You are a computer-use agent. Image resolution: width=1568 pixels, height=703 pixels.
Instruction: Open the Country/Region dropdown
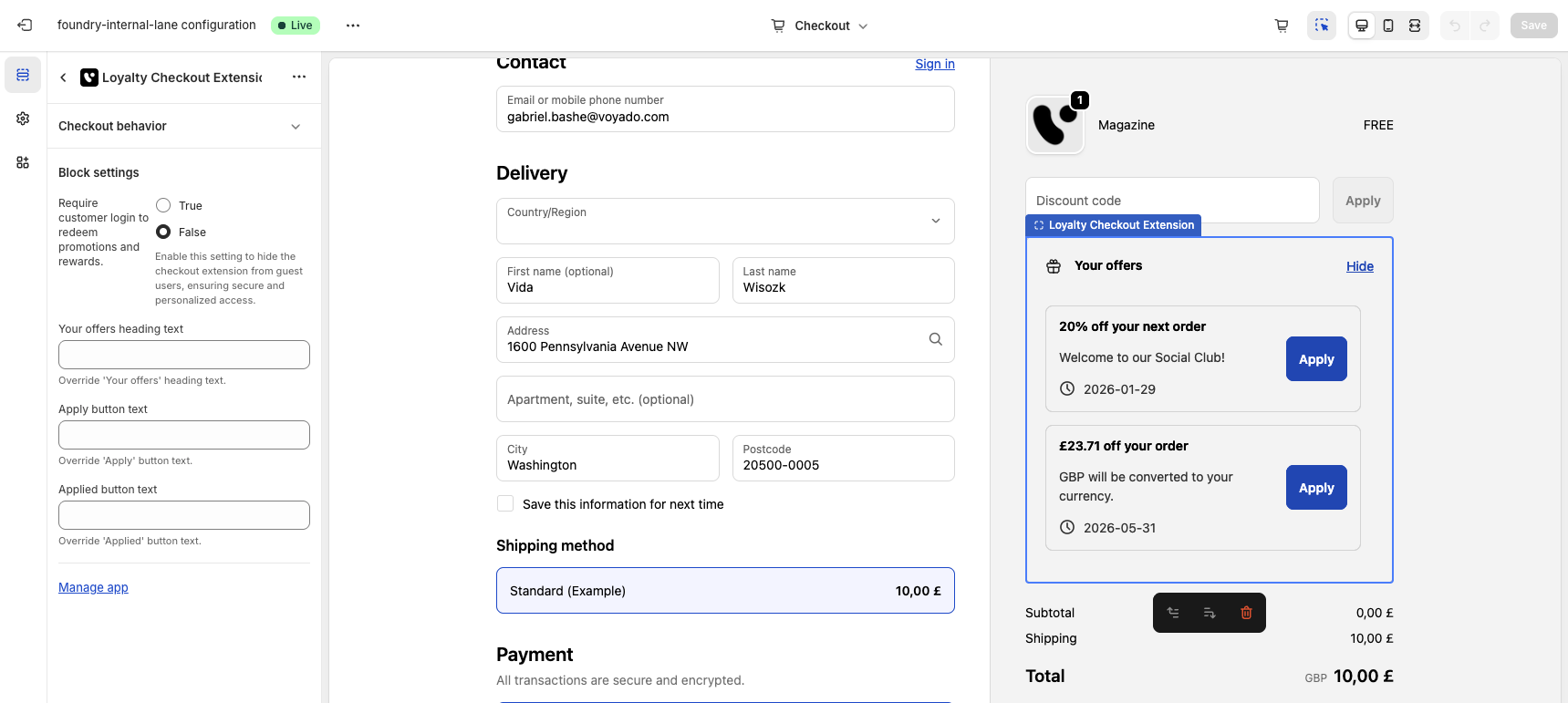[725, 222]
